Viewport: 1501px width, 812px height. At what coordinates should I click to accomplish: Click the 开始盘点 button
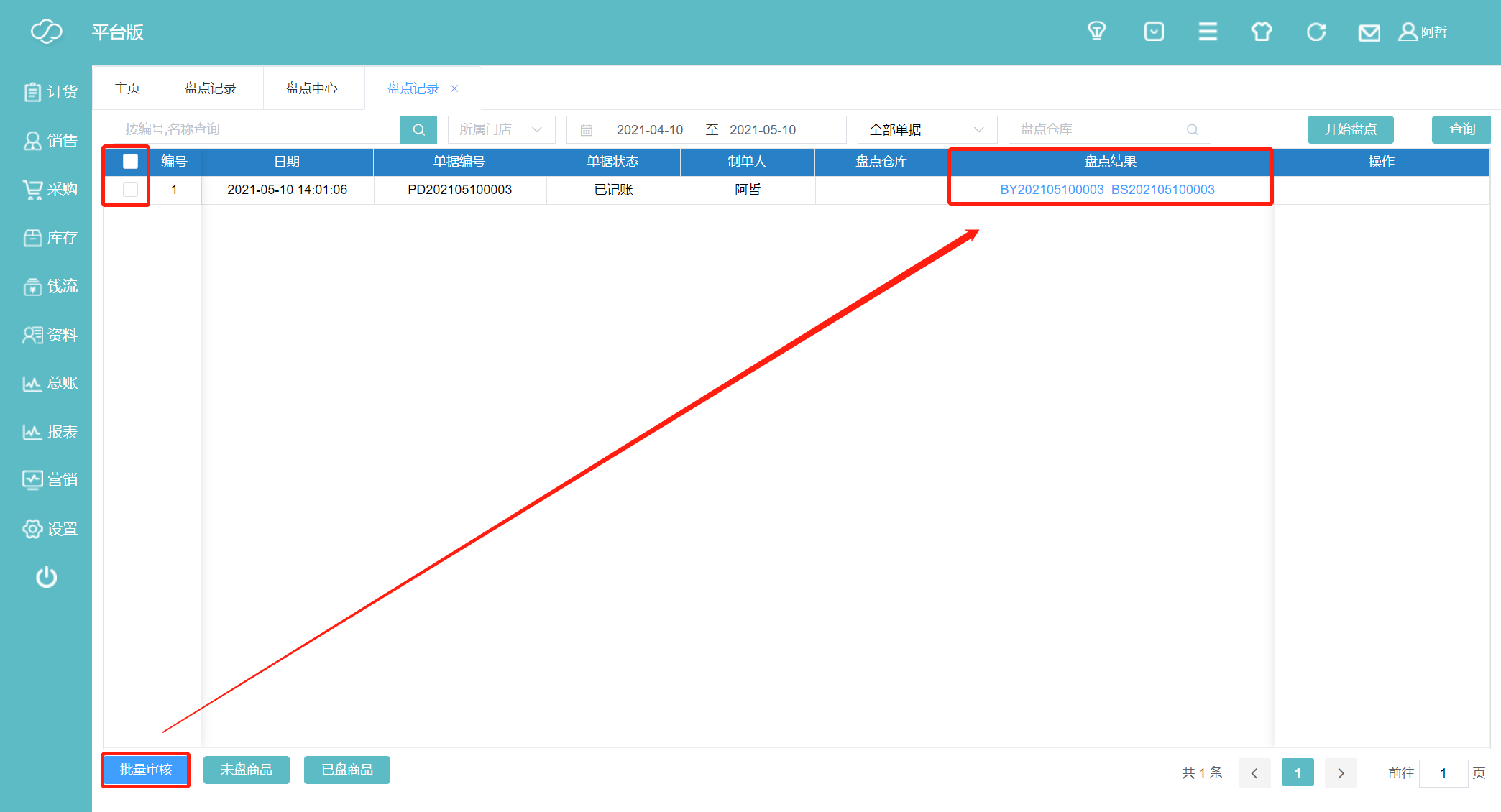[x=1350, y=129]
